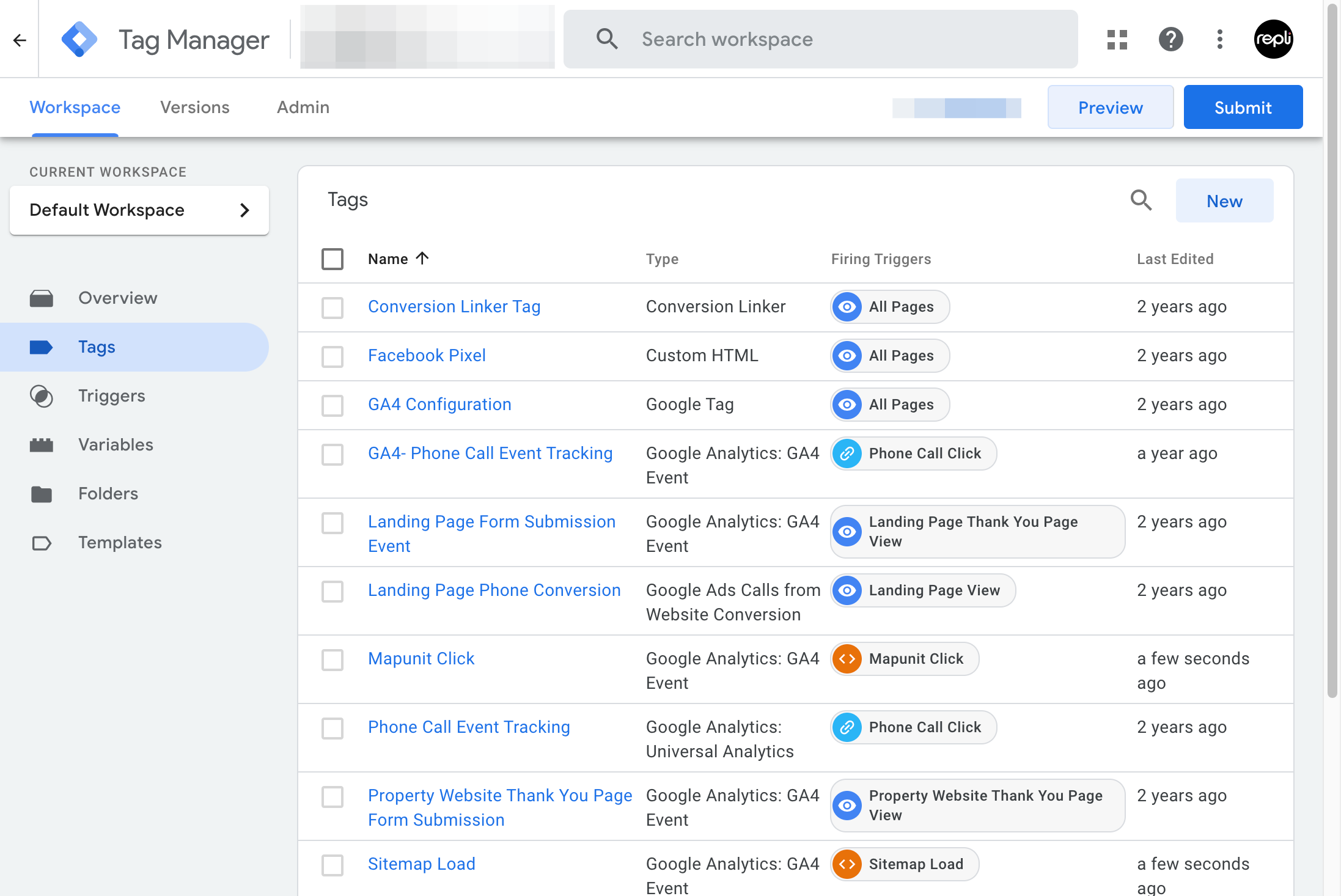Switch to the Versions tab

pyautogui.click(x=195, y=108)
